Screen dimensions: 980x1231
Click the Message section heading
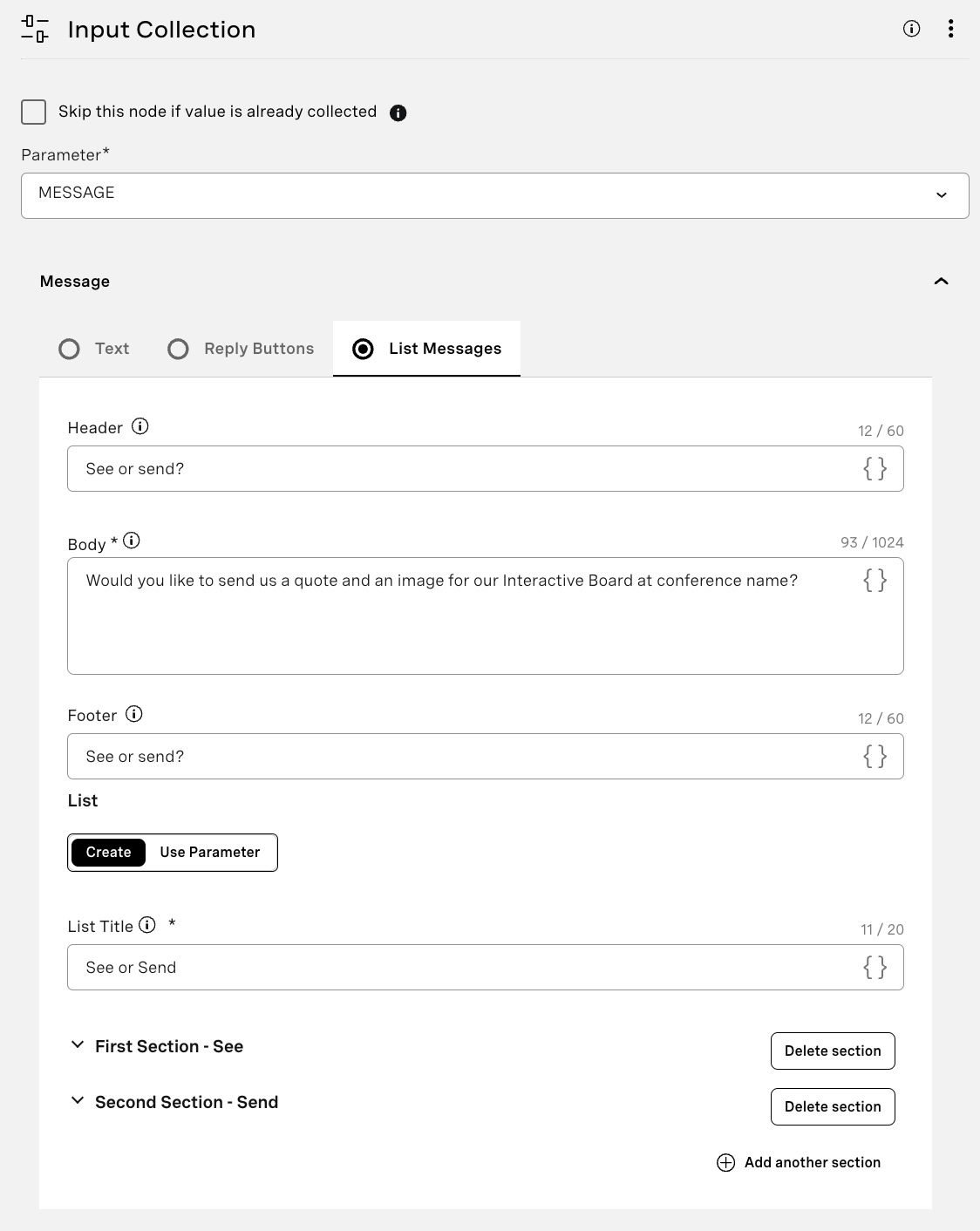(x=75, y=282)
